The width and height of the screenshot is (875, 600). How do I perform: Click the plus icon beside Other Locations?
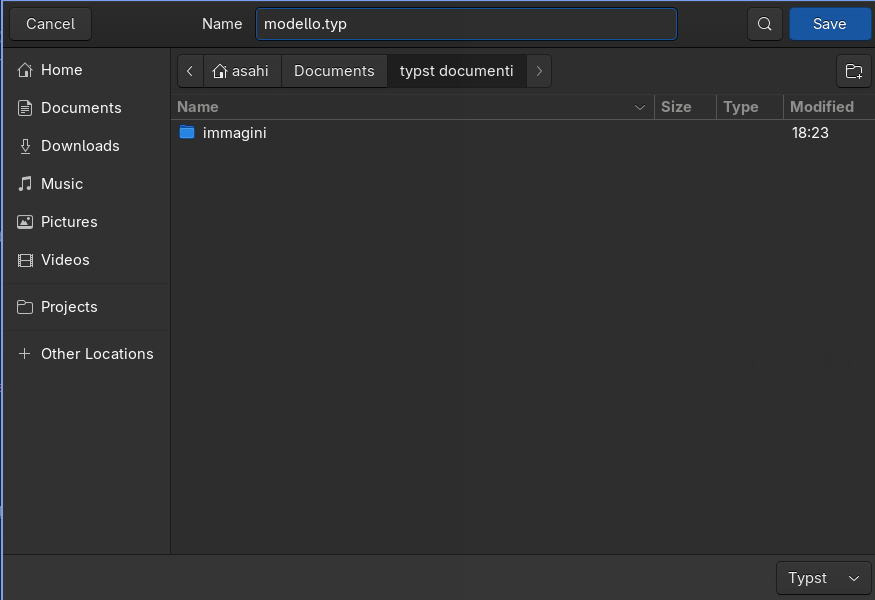point(24,353)
